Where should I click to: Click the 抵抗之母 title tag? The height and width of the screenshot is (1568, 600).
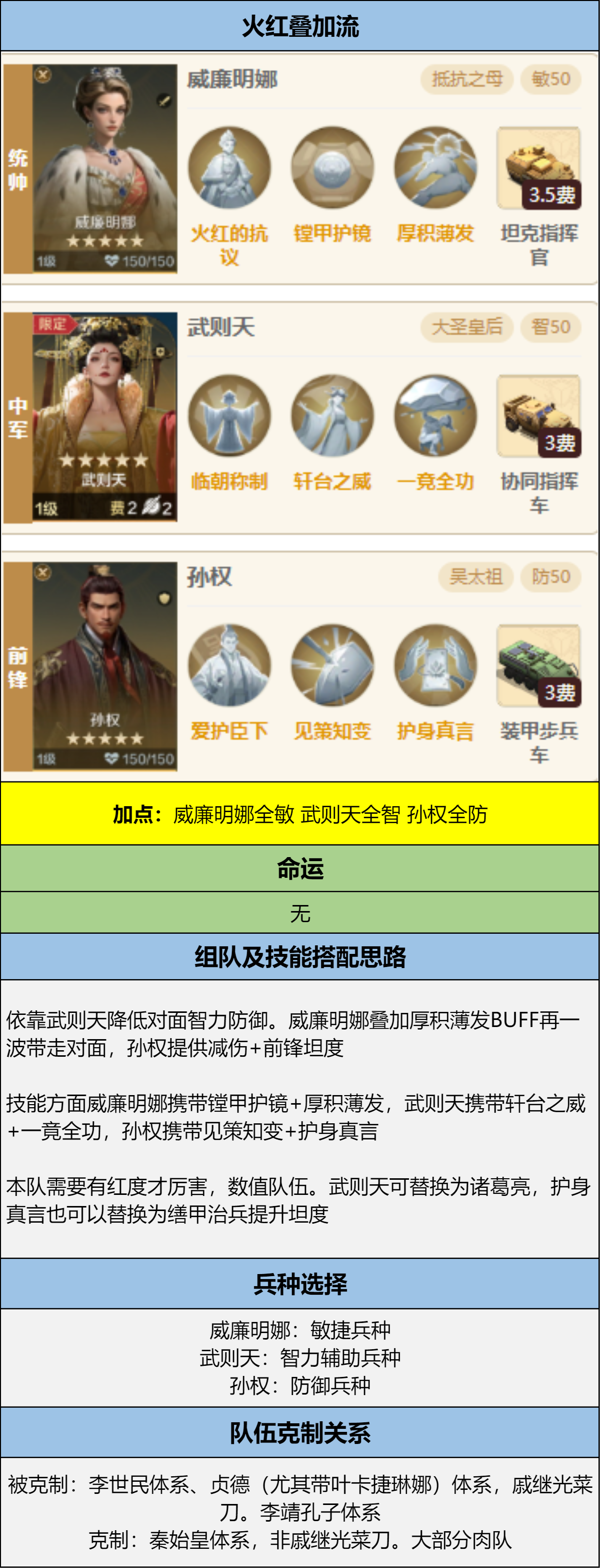point(467,79)
